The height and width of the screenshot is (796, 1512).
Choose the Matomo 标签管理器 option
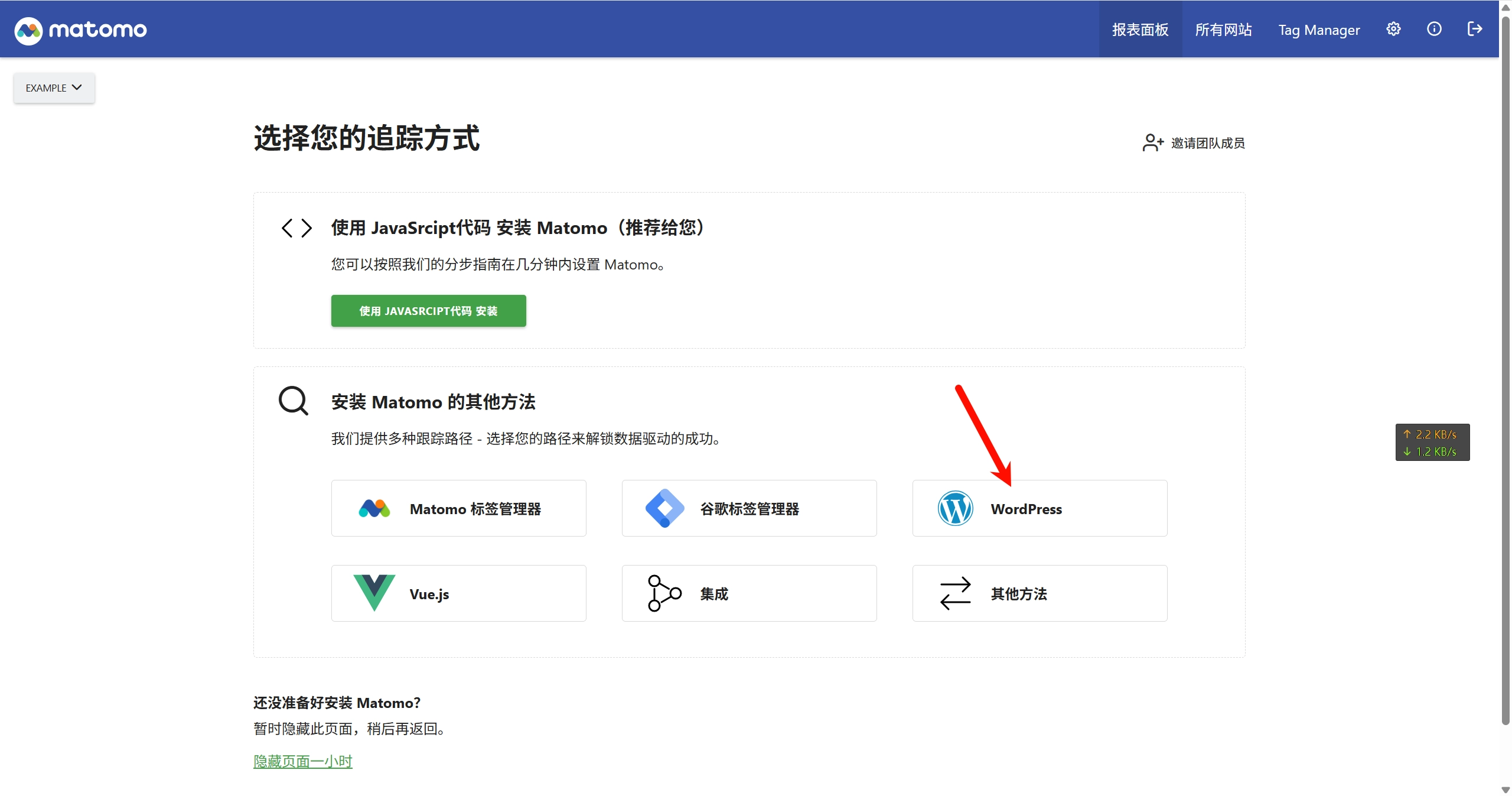(459, 508)
